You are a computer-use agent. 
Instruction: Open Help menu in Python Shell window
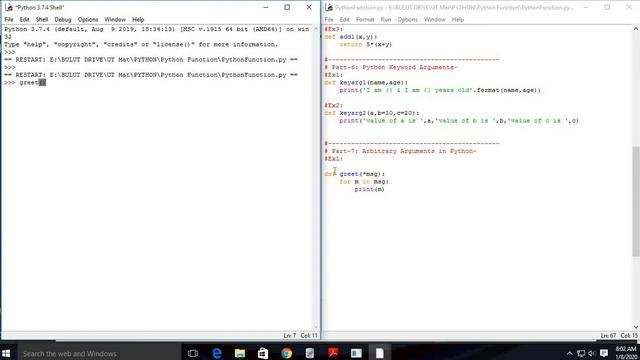(138, 20)
